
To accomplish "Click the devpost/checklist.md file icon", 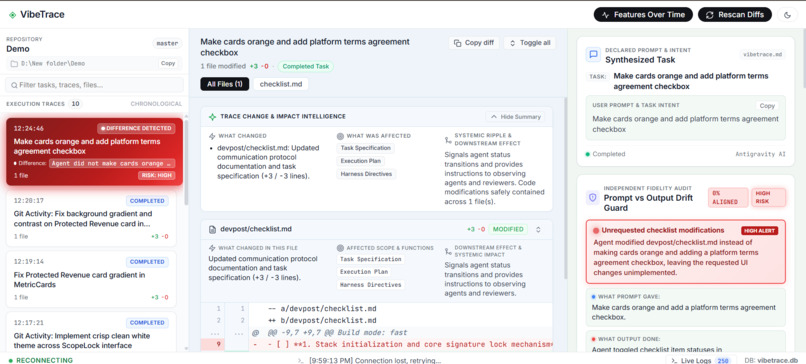I will (212, 229).
